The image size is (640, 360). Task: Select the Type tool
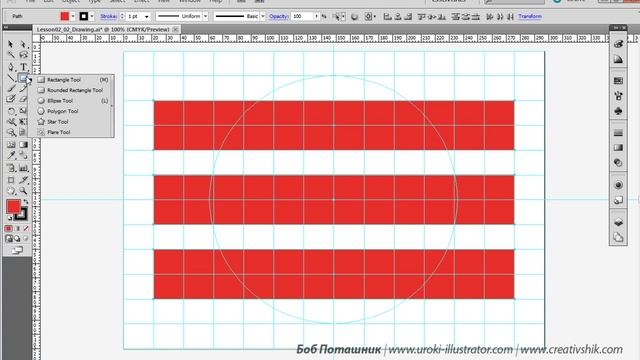click(24, 67)
